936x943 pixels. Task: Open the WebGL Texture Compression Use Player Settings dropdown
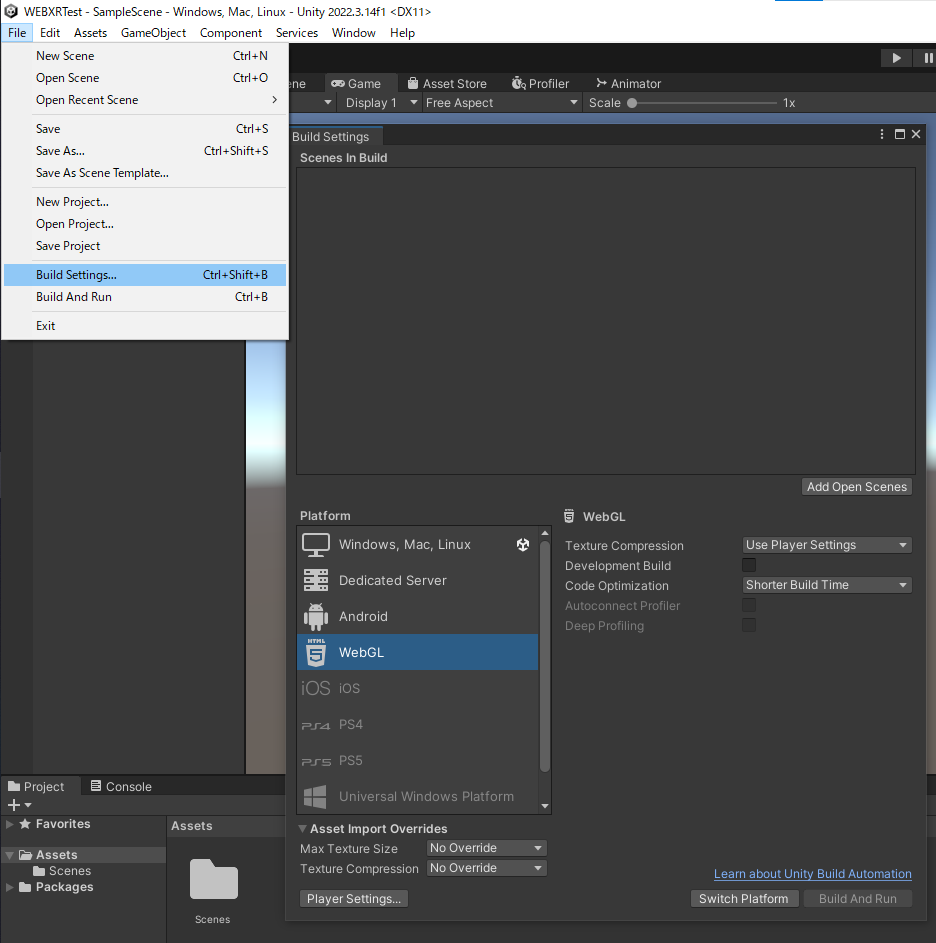coord(827,545)
